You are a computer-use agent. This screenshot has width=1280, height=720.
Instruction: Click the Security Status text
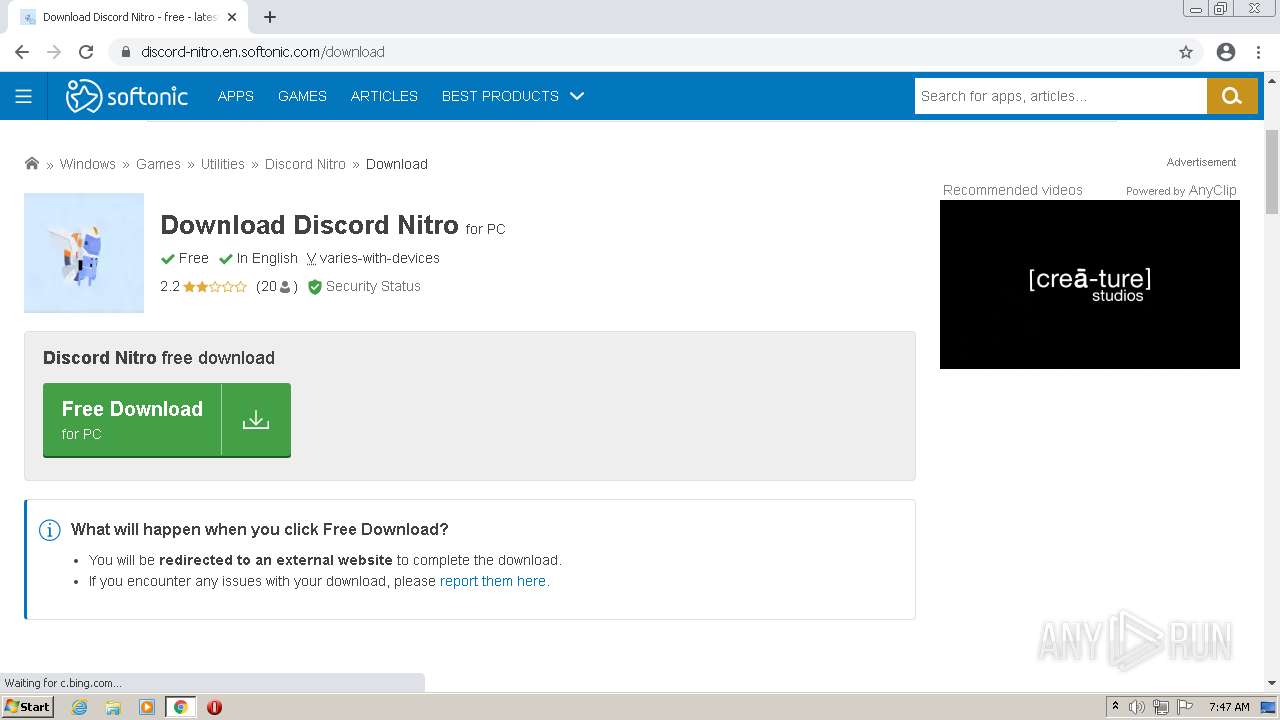pos(373,286)
